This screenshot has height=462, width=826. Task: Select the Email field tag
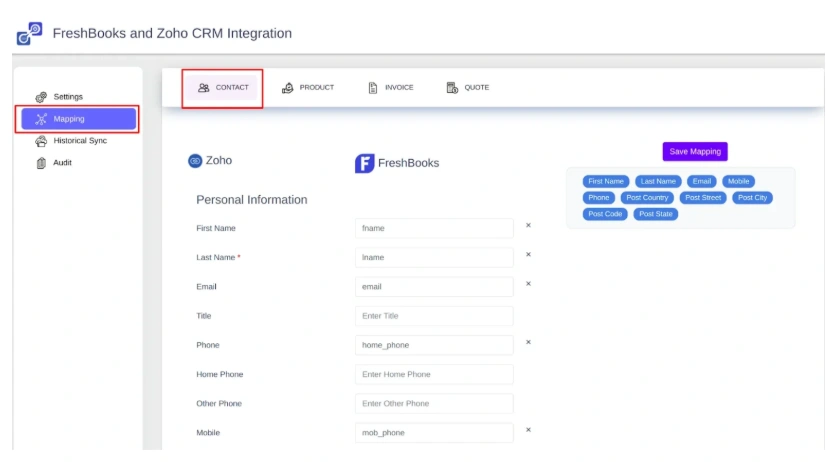[702, 181]
